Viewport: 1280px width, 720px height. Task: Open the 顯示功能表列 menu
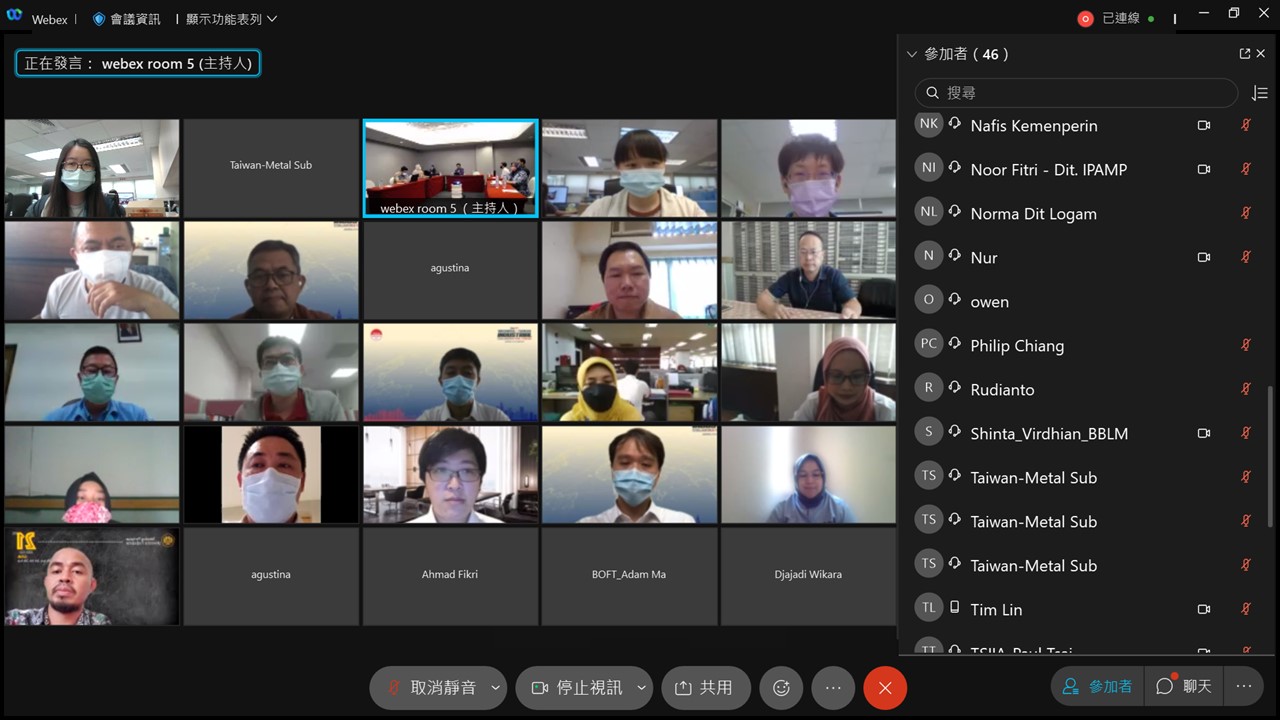[x=231, y=19]
